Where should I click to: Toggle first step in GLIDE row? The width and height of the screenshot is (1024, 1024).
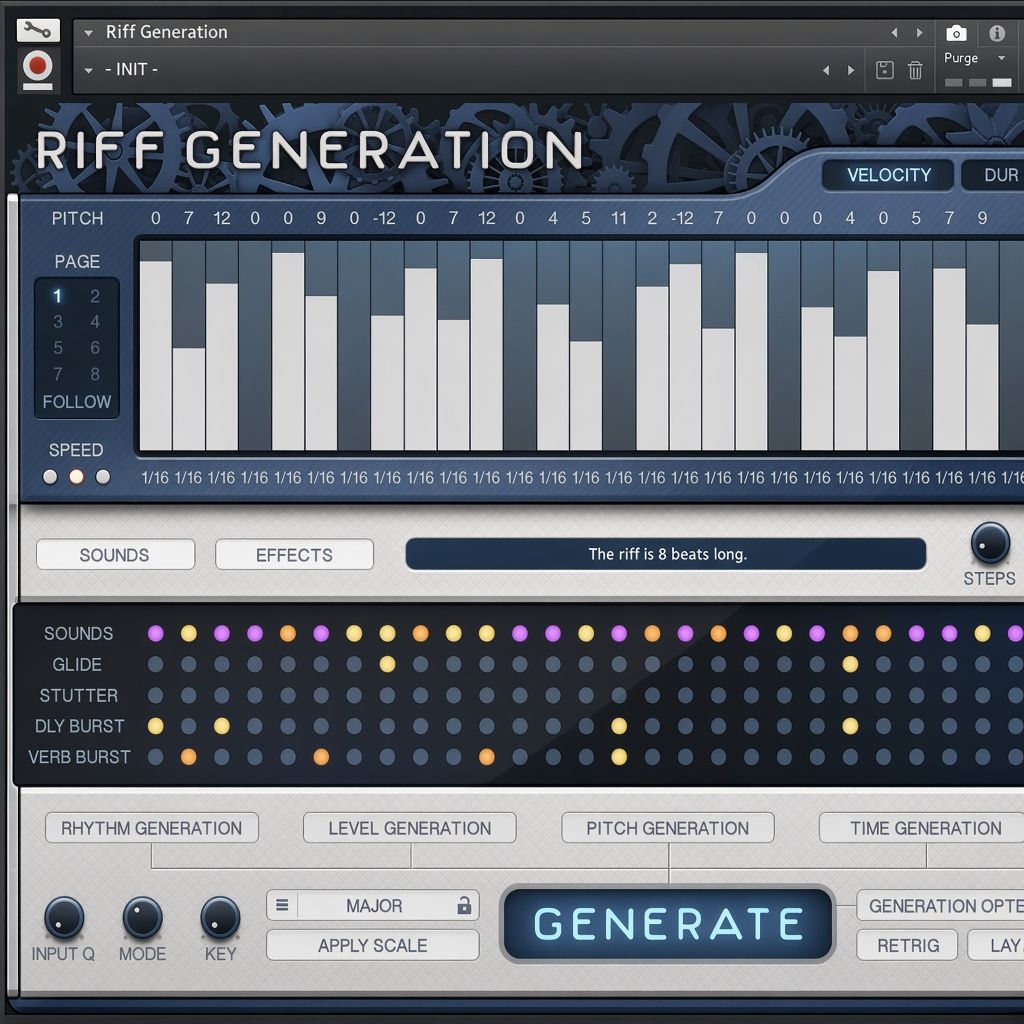155,664
